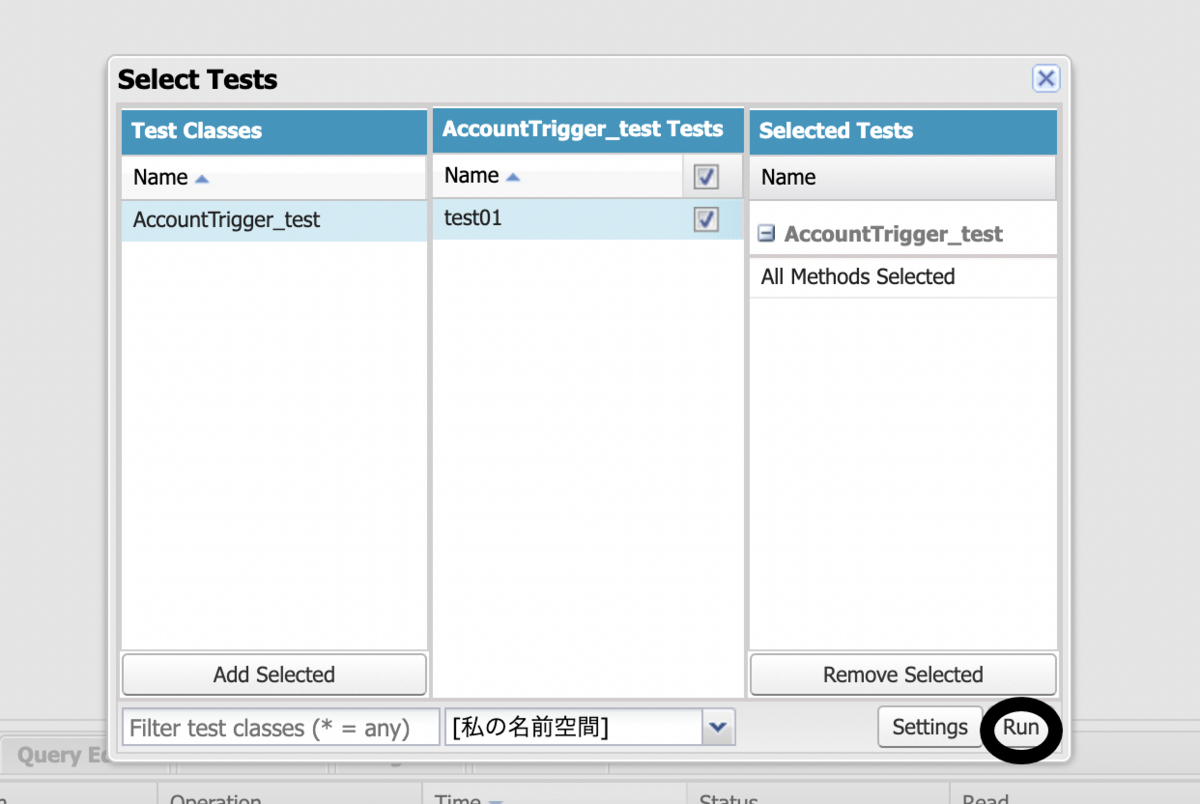This screenshot has height=804, width=1200.
Task: Uncheck the test01 method checkbox
Action: (x=706, y=219)
